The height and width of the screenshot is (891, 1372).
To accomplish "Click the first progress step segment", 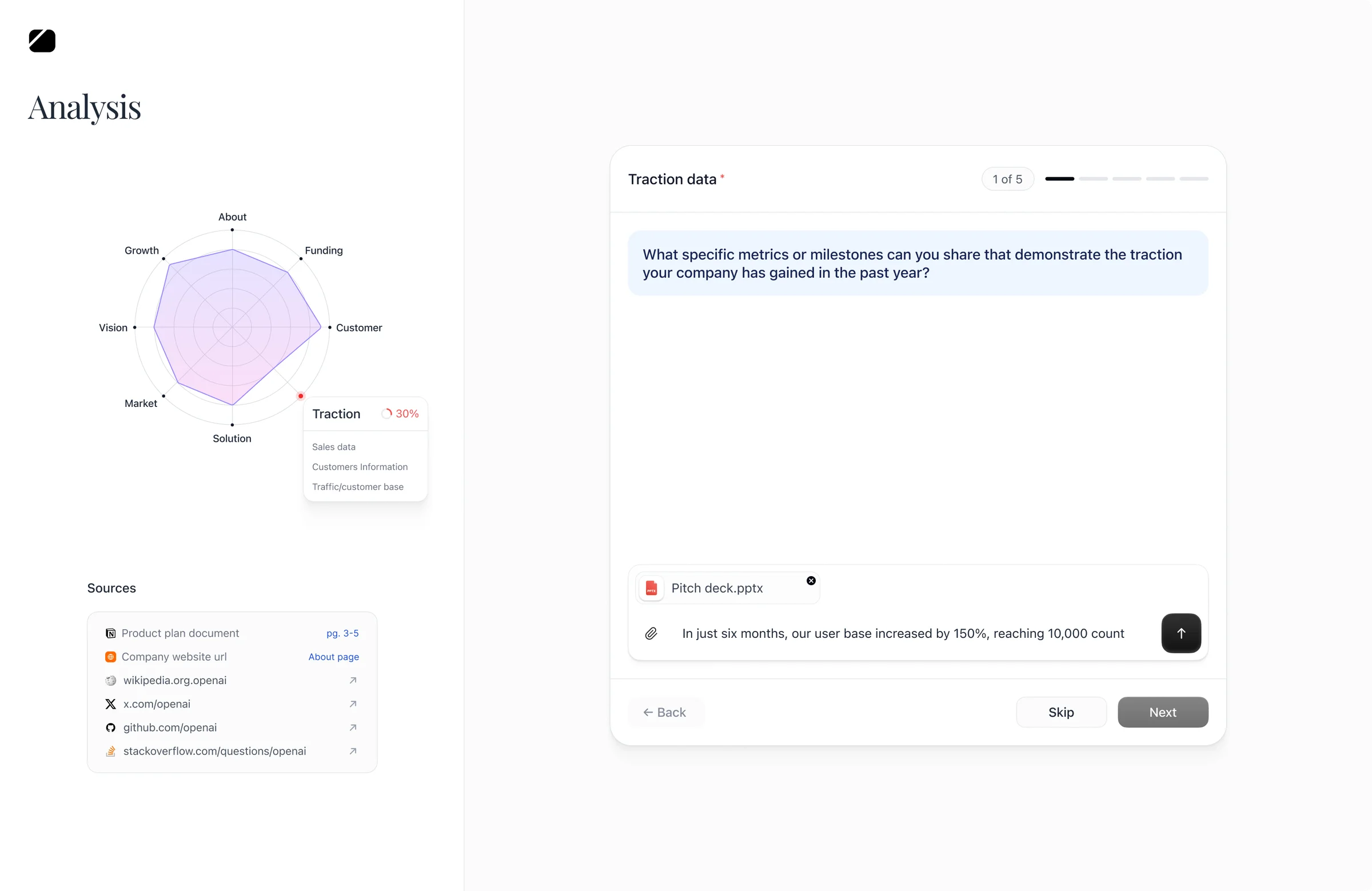I will pos(1059,179).
